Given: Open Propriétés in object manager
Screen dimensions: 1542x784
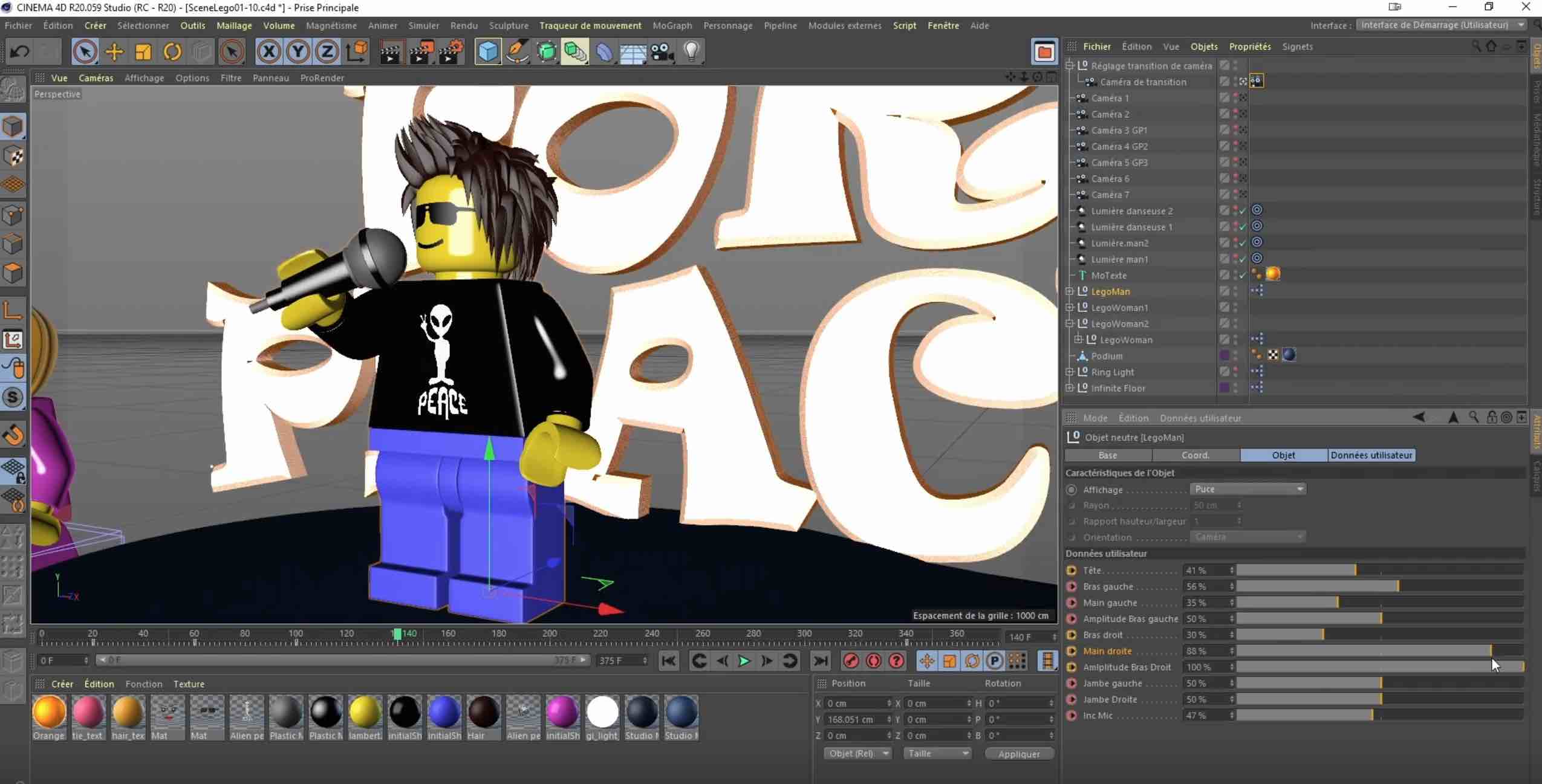Looking at the screenshot, I should (1250, 47).
